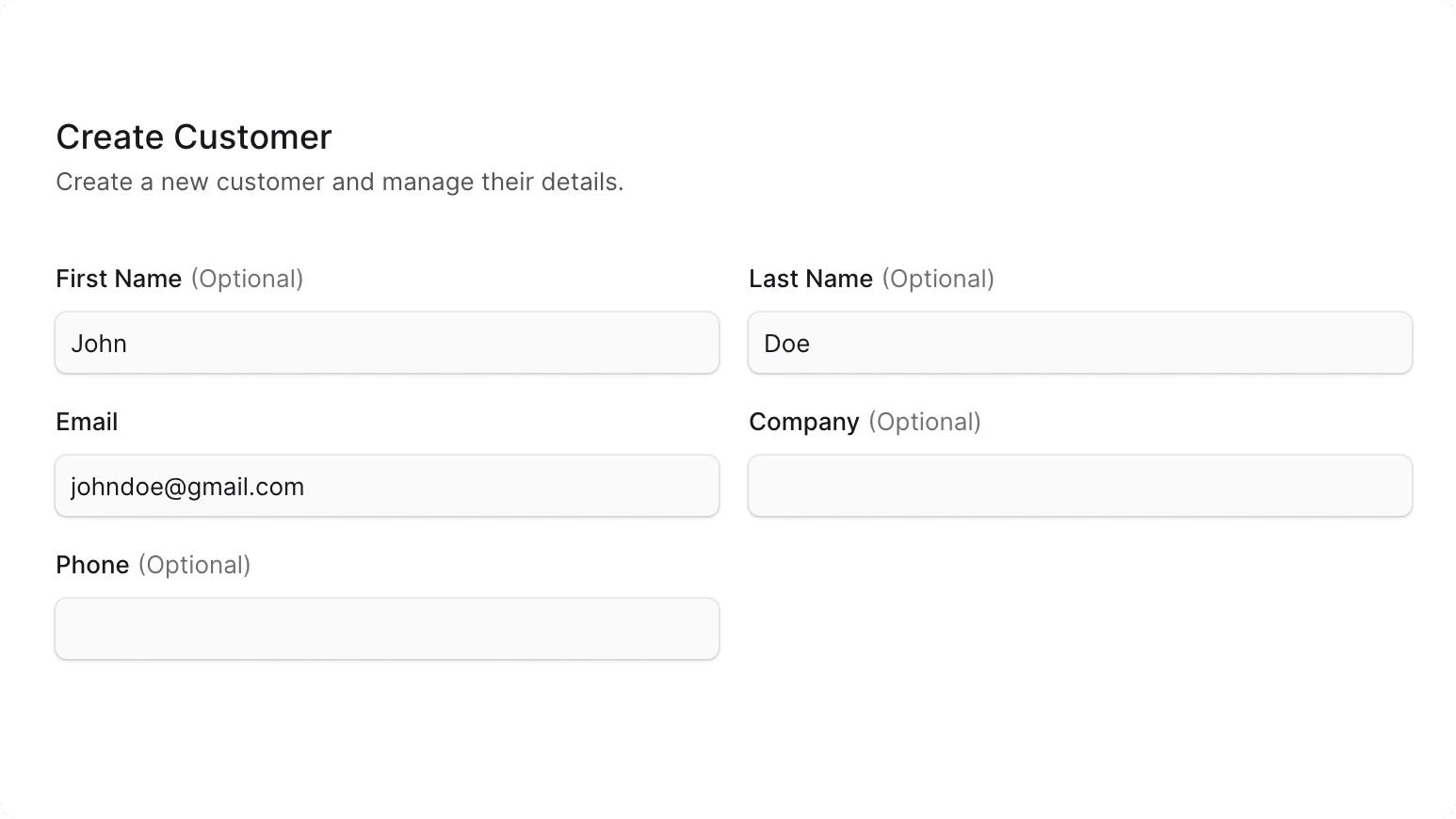Click the "Phone" field label
This screenshot has width=1456, height=819.
tap(92, 565)
